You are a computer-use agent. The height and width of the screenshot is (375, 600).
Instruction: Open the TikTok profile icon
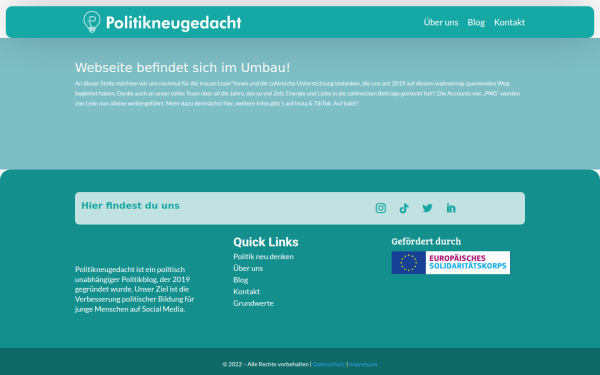(404, 208)
